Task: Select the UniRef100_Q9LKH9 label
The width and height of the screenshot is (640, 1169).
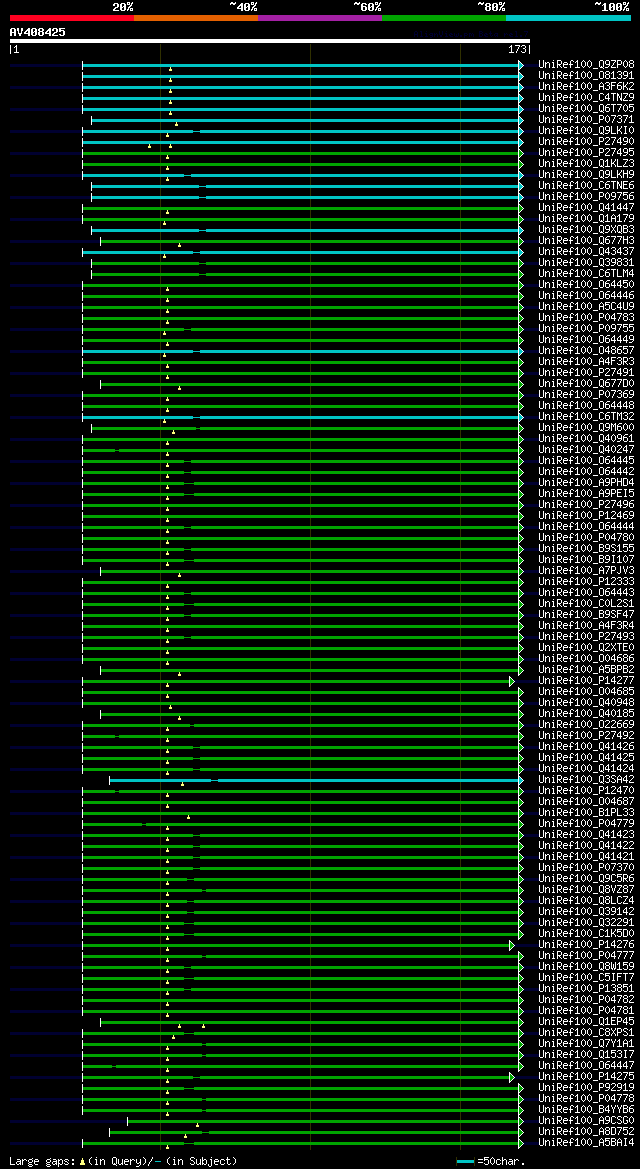Action: click(x=586, y=175)
